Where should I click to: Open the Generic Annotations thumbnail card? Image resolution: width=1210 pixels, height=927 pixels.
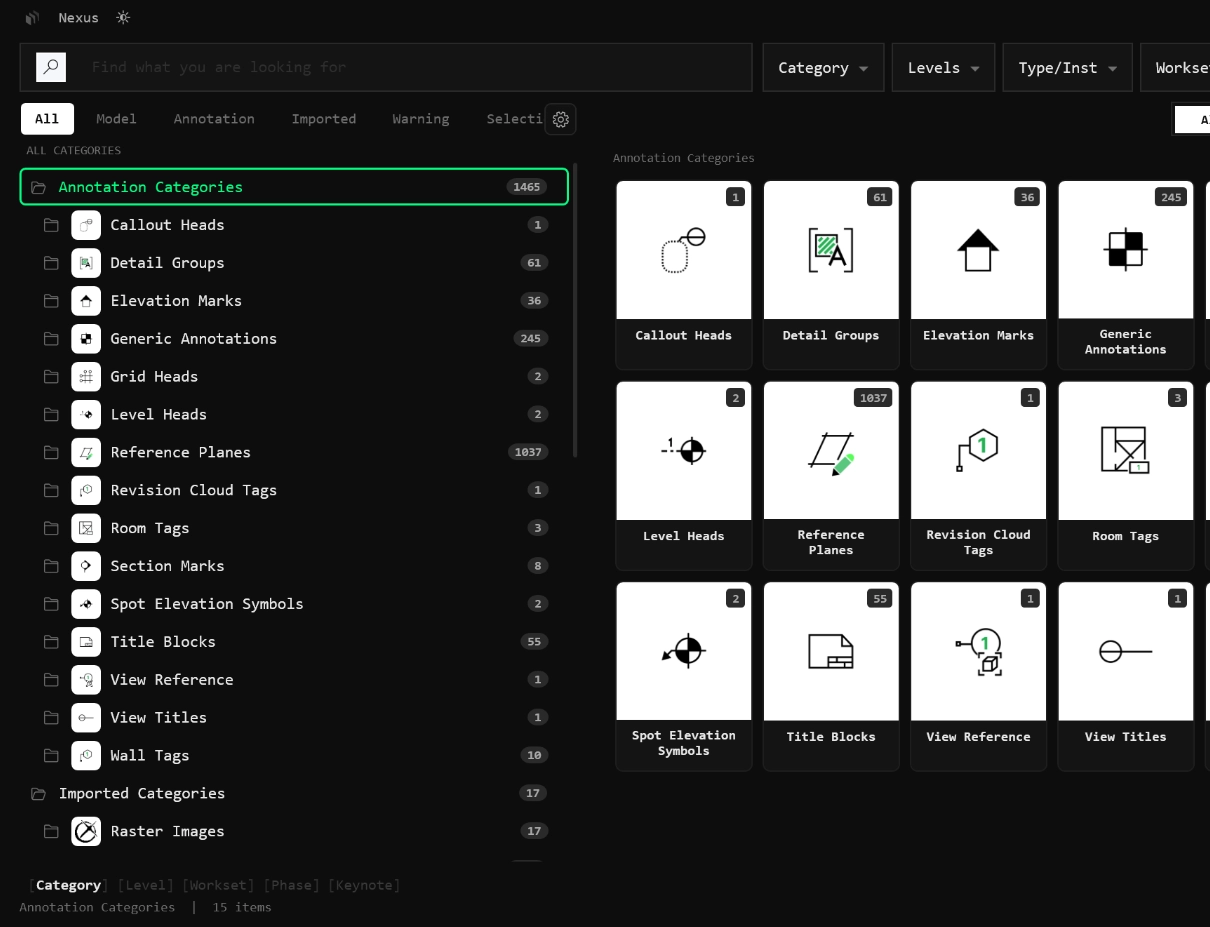pyautogui.click(x=1126, y=275)
